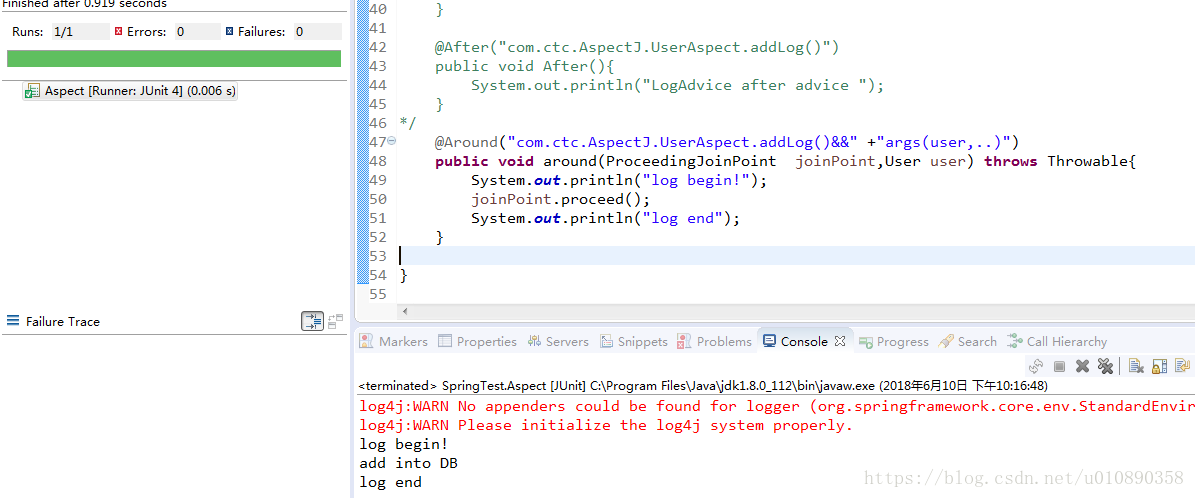
Task: Close the Console tab with its X
Action: click(x=840, y=341)
